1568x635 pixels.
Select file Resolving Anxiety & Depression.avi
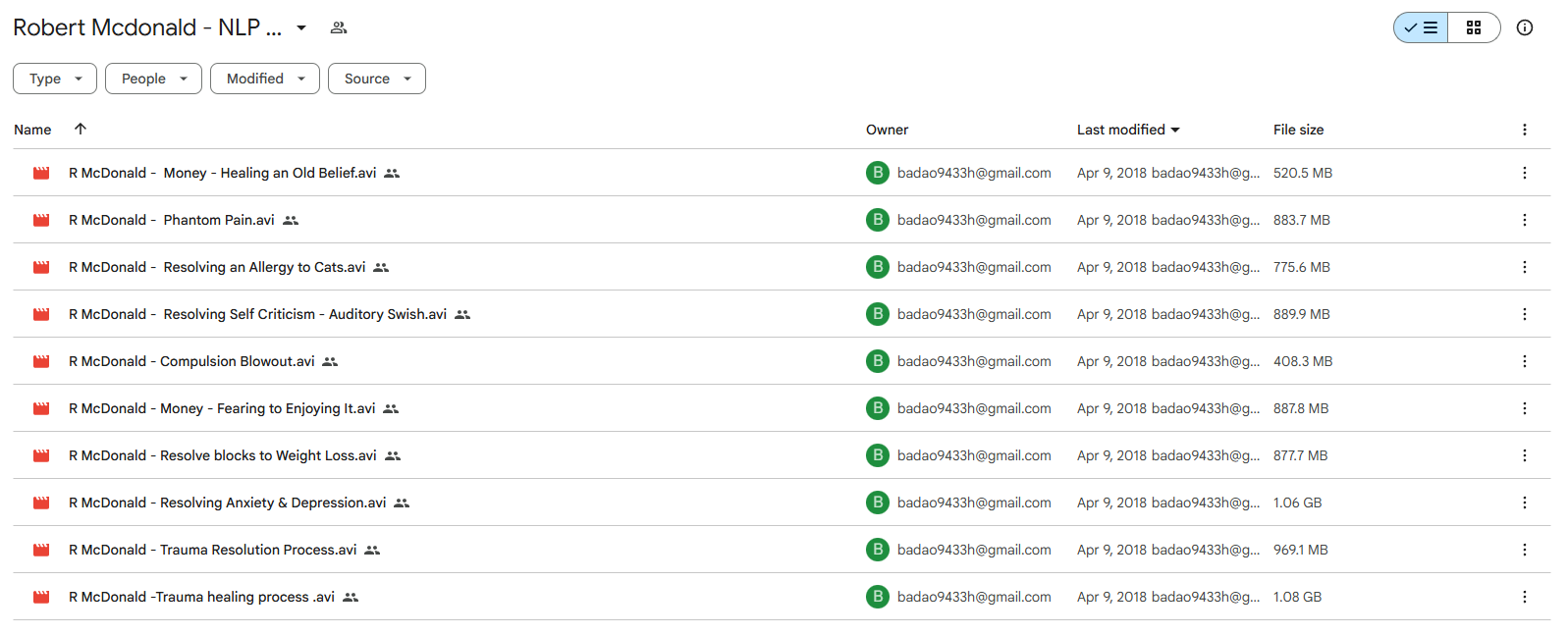[228, 503]
